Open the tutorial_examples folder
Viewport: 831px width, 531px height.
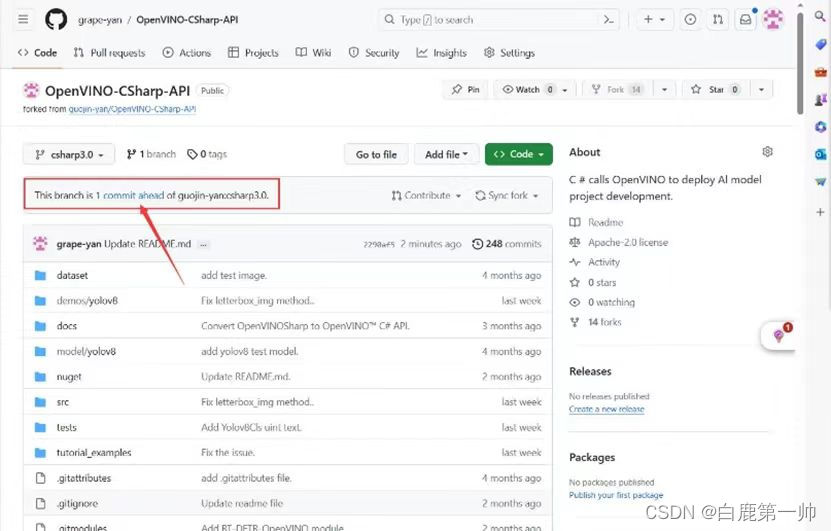click(94, 453)
